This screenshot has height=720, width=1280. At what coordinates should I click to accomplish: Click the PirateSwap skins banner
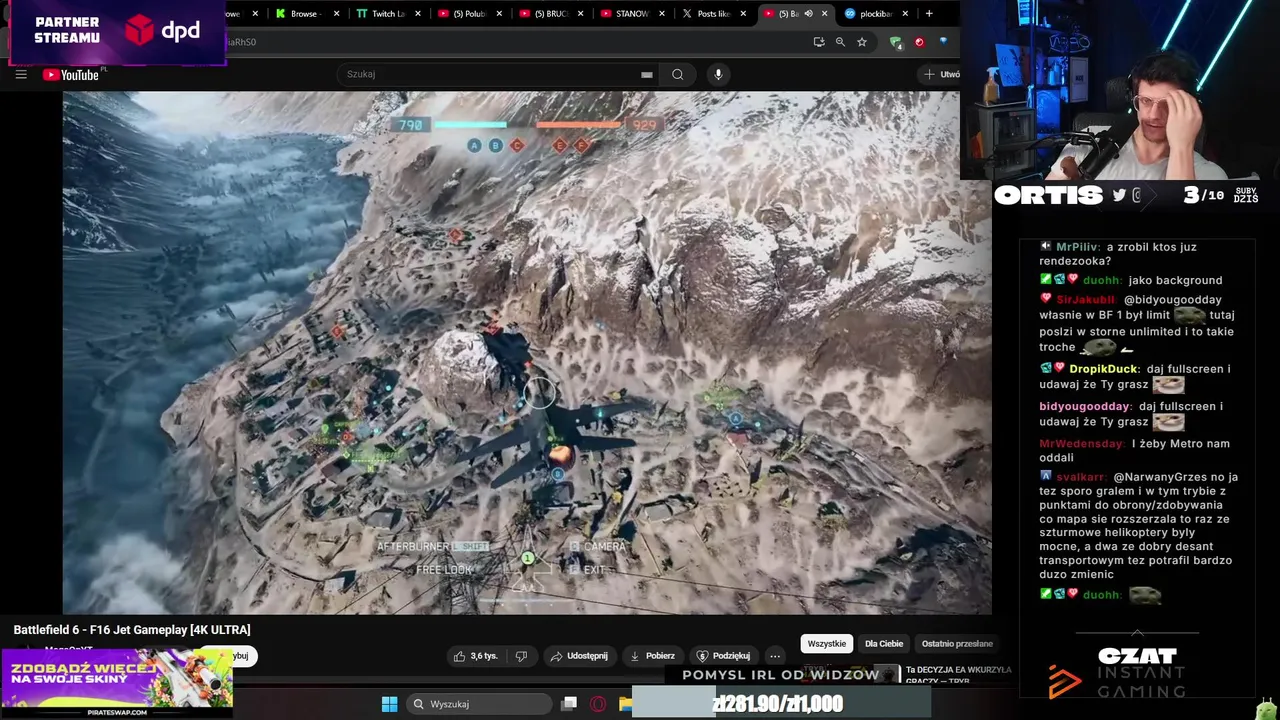pyautogui.click(x=117, y=683)
